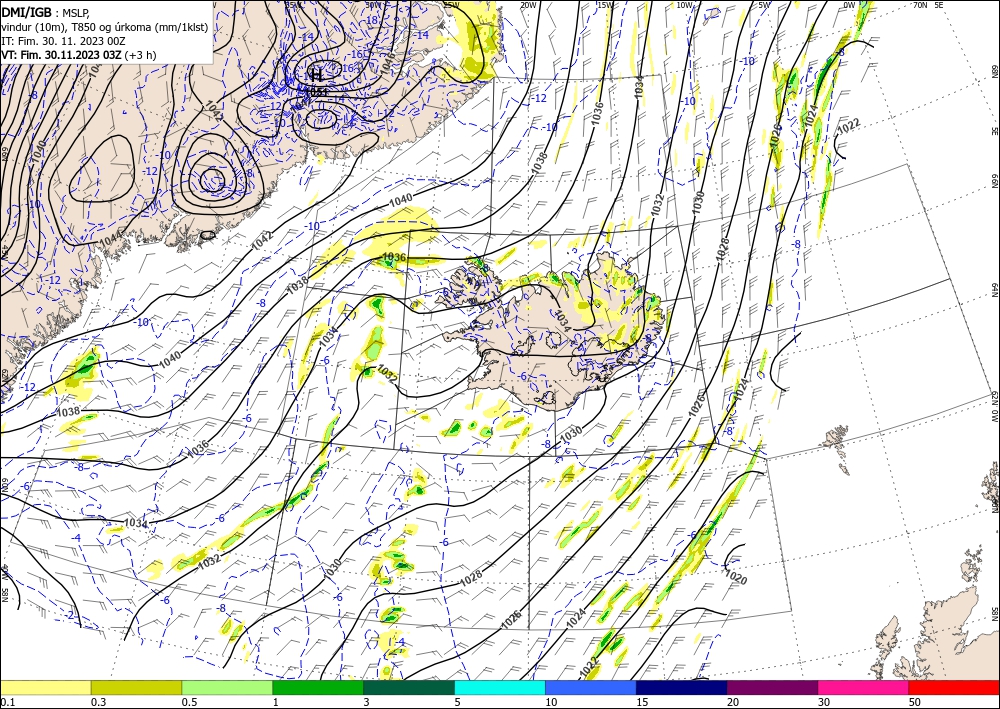Click the 20W longitude label
Image resolution: width=1000 pixels, height=709 pixels.
point(527,5)
